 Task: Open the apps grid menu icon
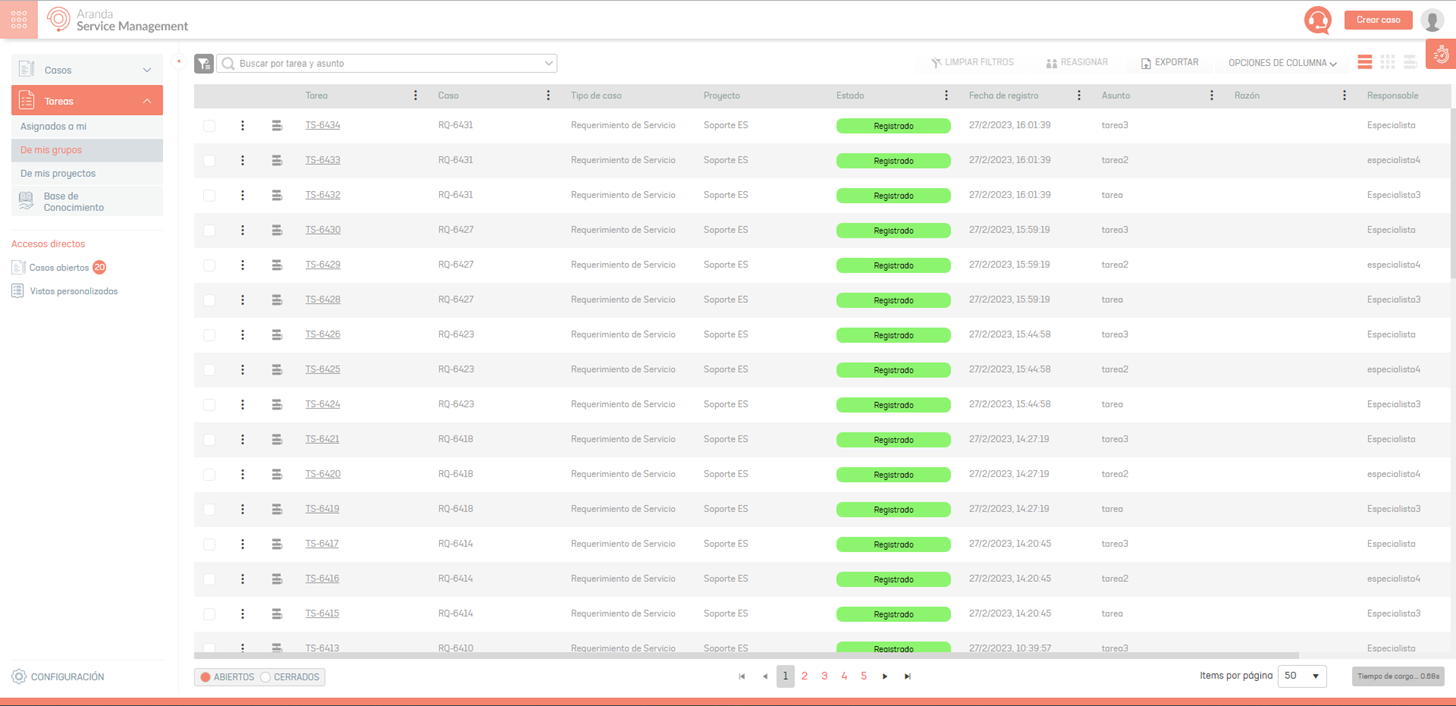19,20
